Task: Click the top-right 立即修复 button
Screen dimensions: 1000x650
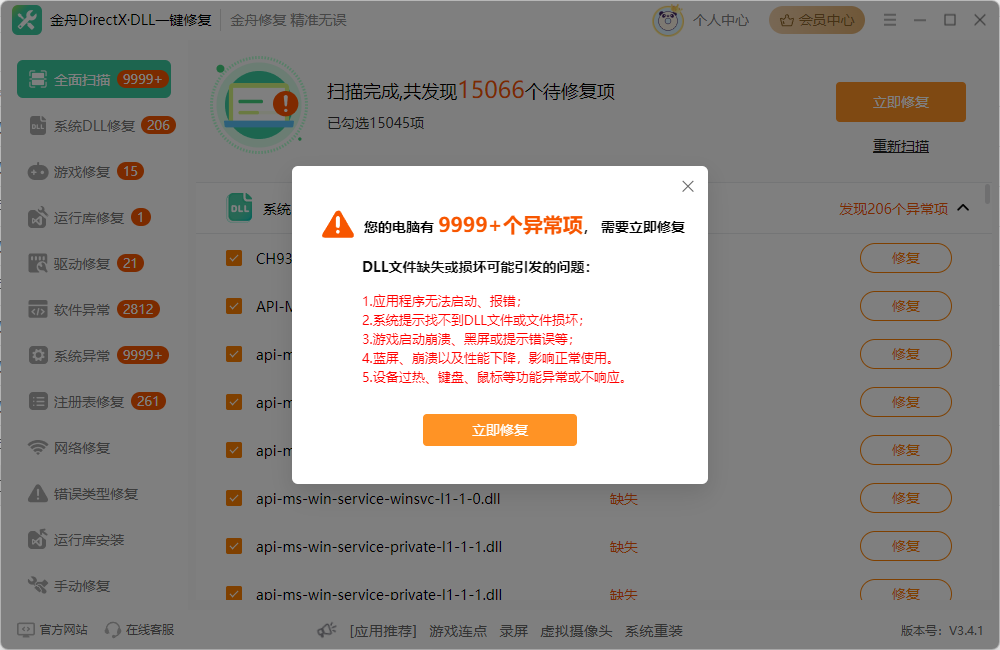Action: coord(901,102)
